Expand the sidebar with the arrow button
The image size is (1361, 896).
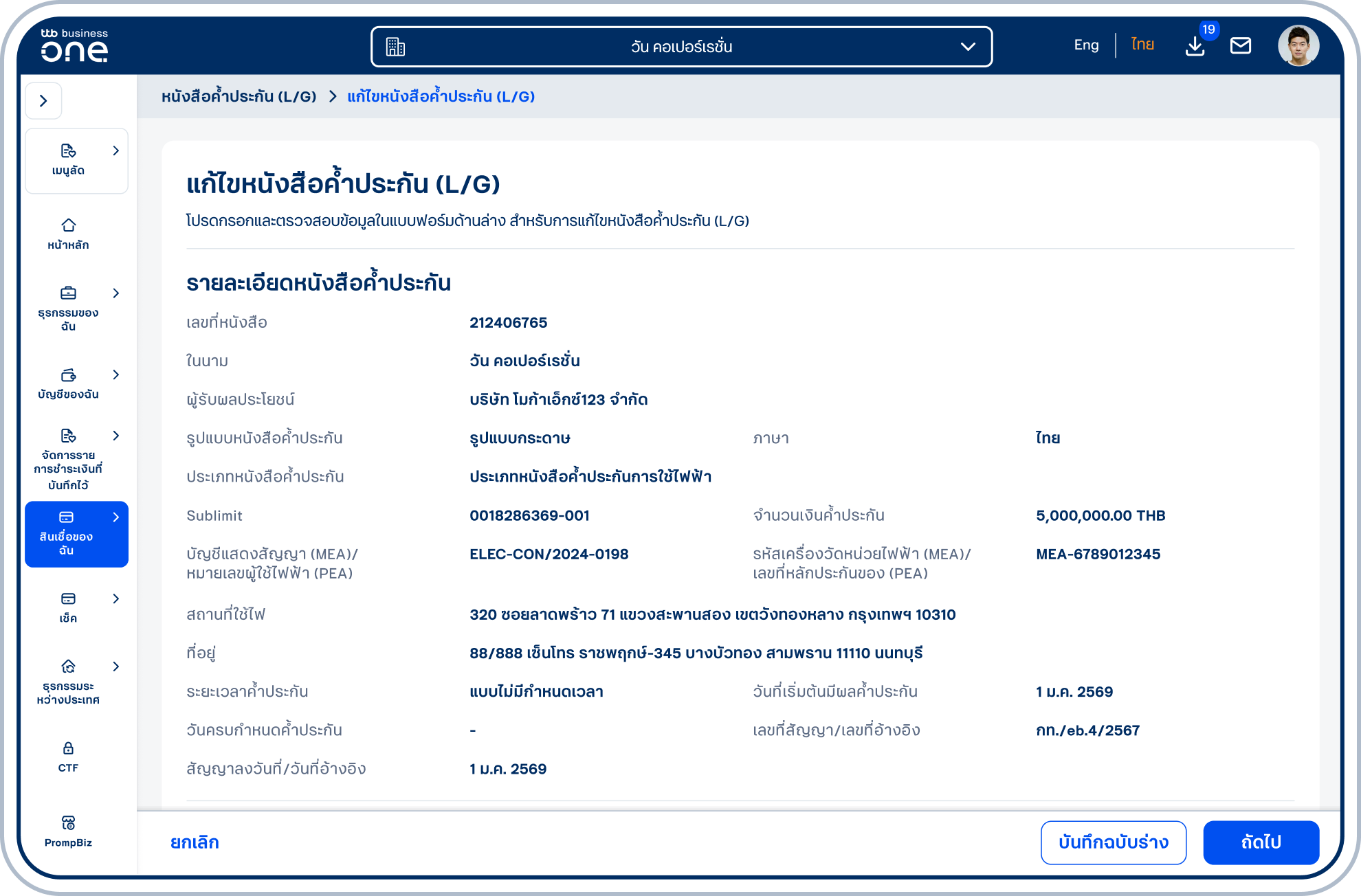pos(44,101)
